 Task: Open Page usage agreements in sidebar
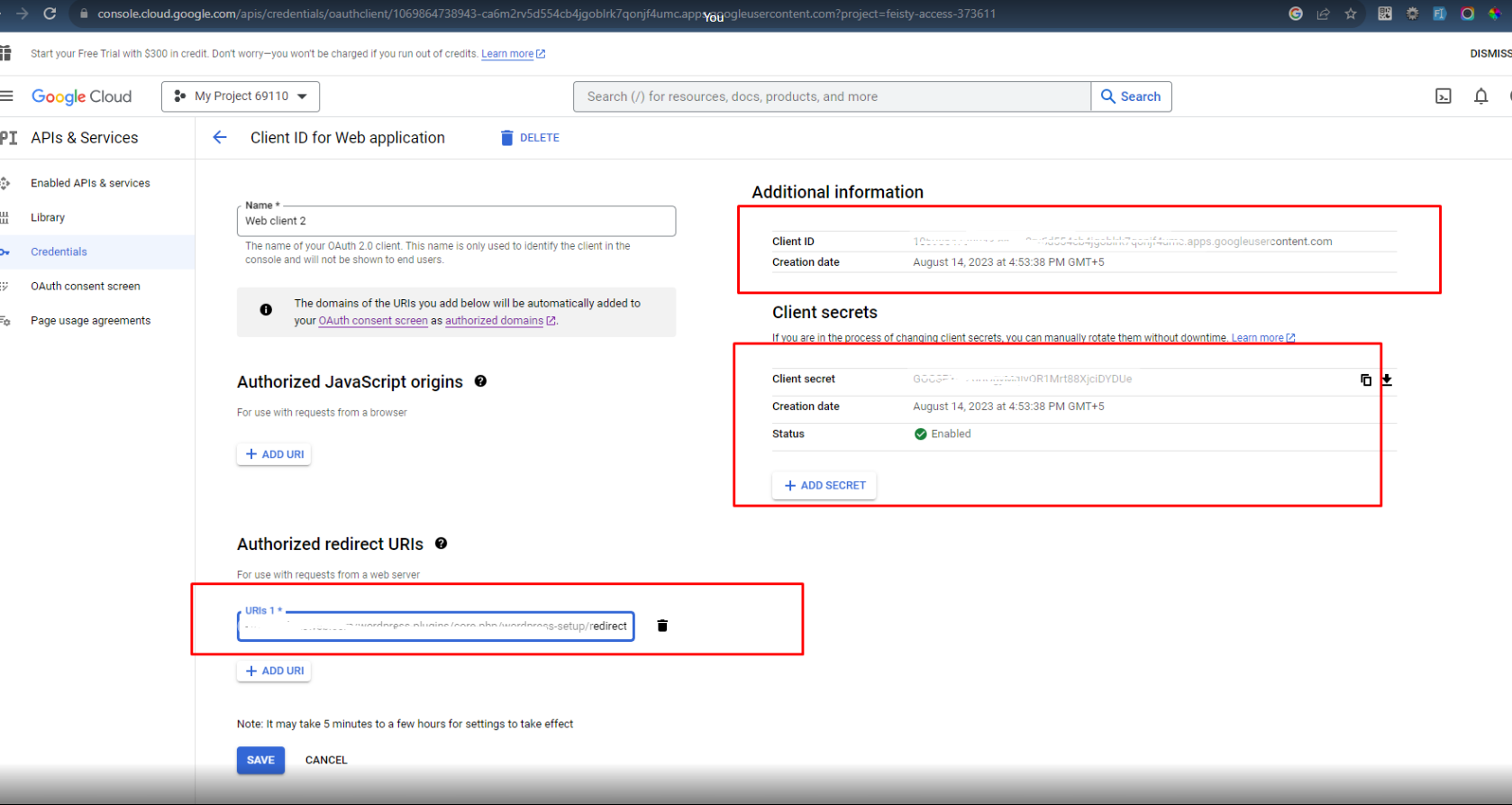tap(90, 320)
